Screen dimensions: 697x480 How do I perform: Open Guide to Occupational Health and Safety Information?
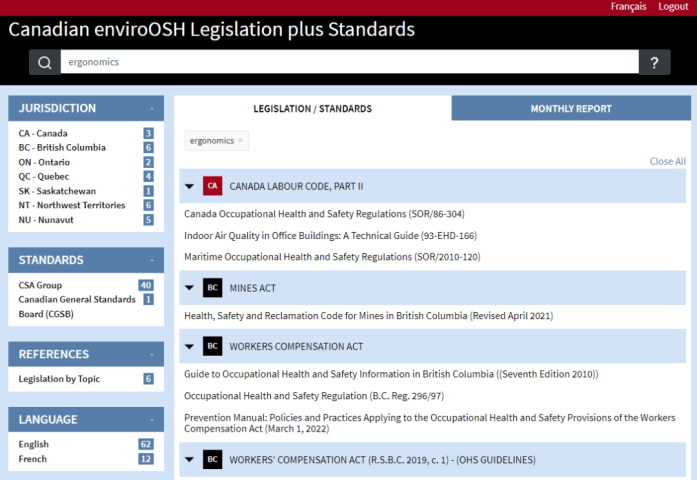[391, 374]
